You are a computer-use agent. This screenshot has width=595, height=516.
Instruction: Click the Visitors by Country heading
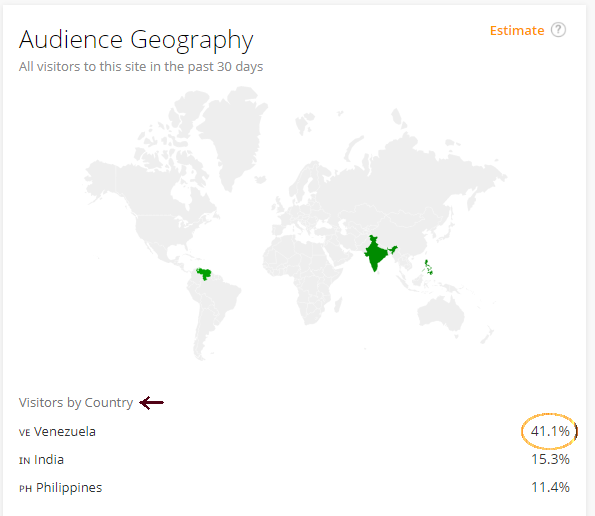[76, 402]
